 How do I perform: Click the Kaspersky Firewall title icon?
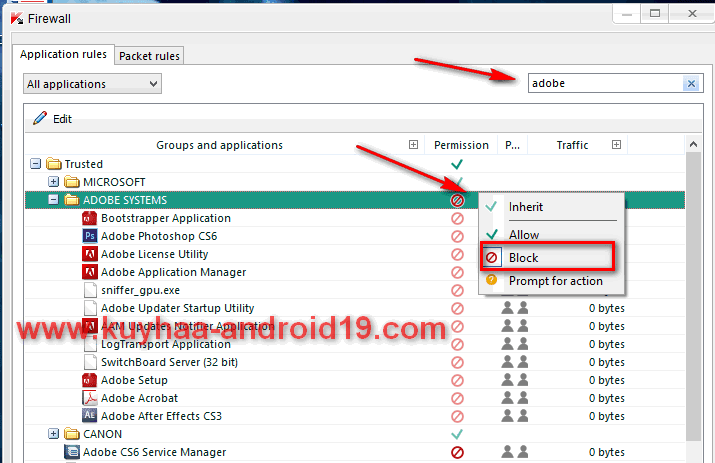[x=17, y=19]
